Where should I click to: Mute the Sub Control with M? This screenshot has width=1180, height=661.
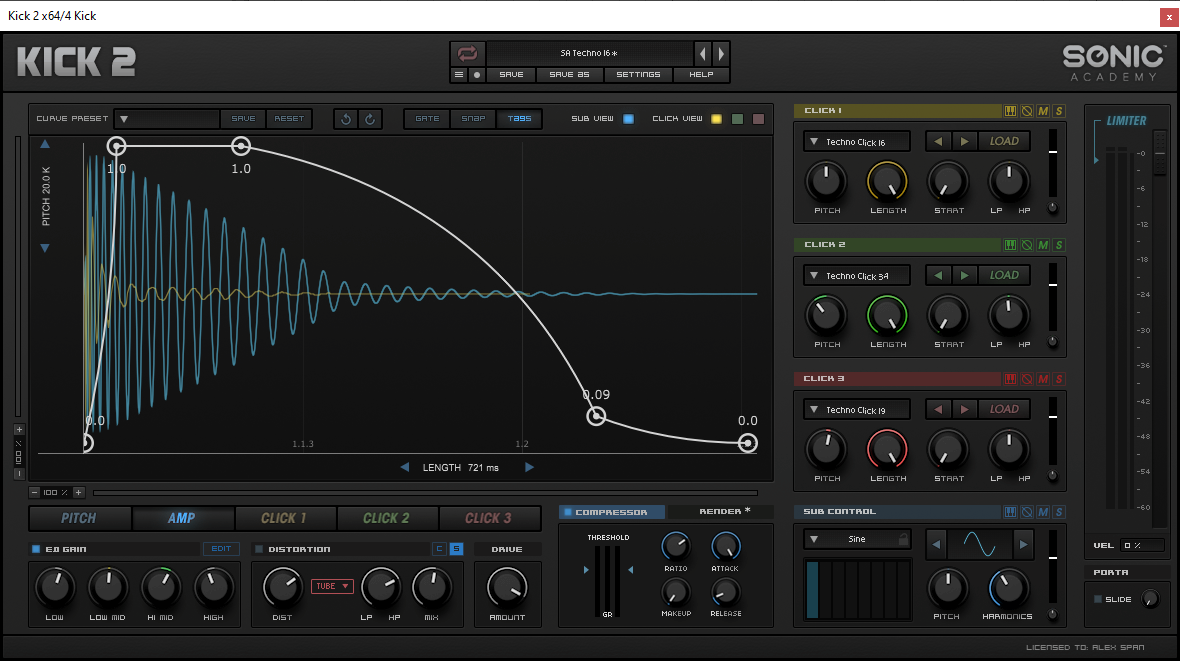[x=1043, y=512]
